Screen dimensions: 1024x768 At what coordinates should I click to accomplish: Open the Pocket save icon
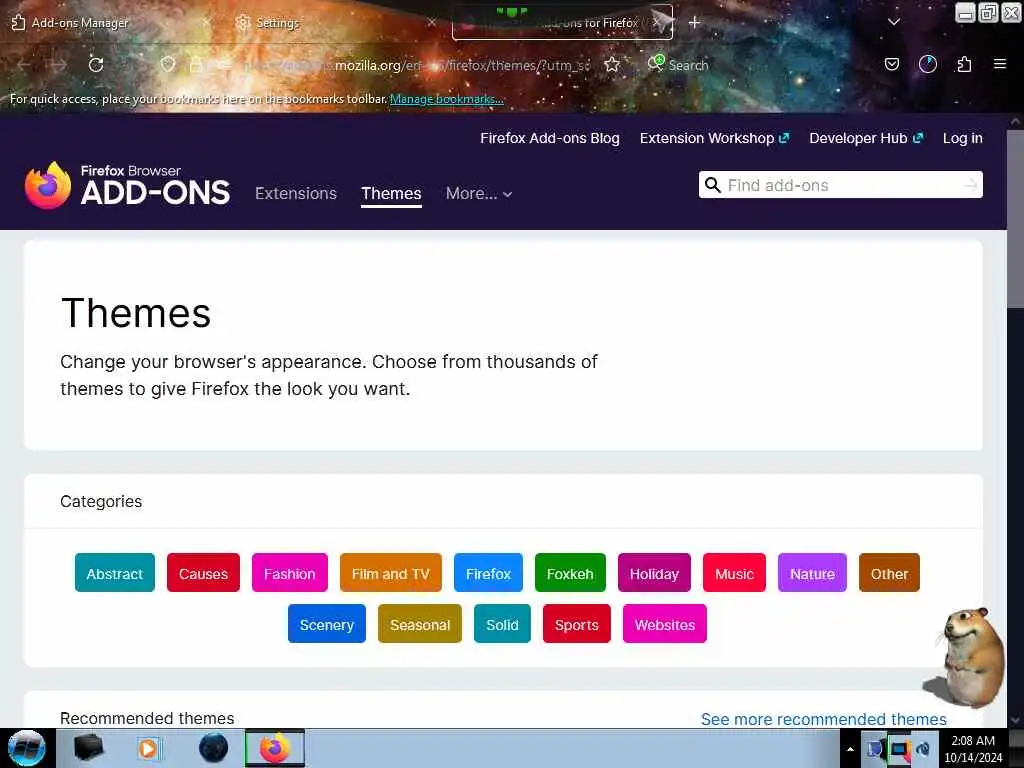[x=892, y=64]
